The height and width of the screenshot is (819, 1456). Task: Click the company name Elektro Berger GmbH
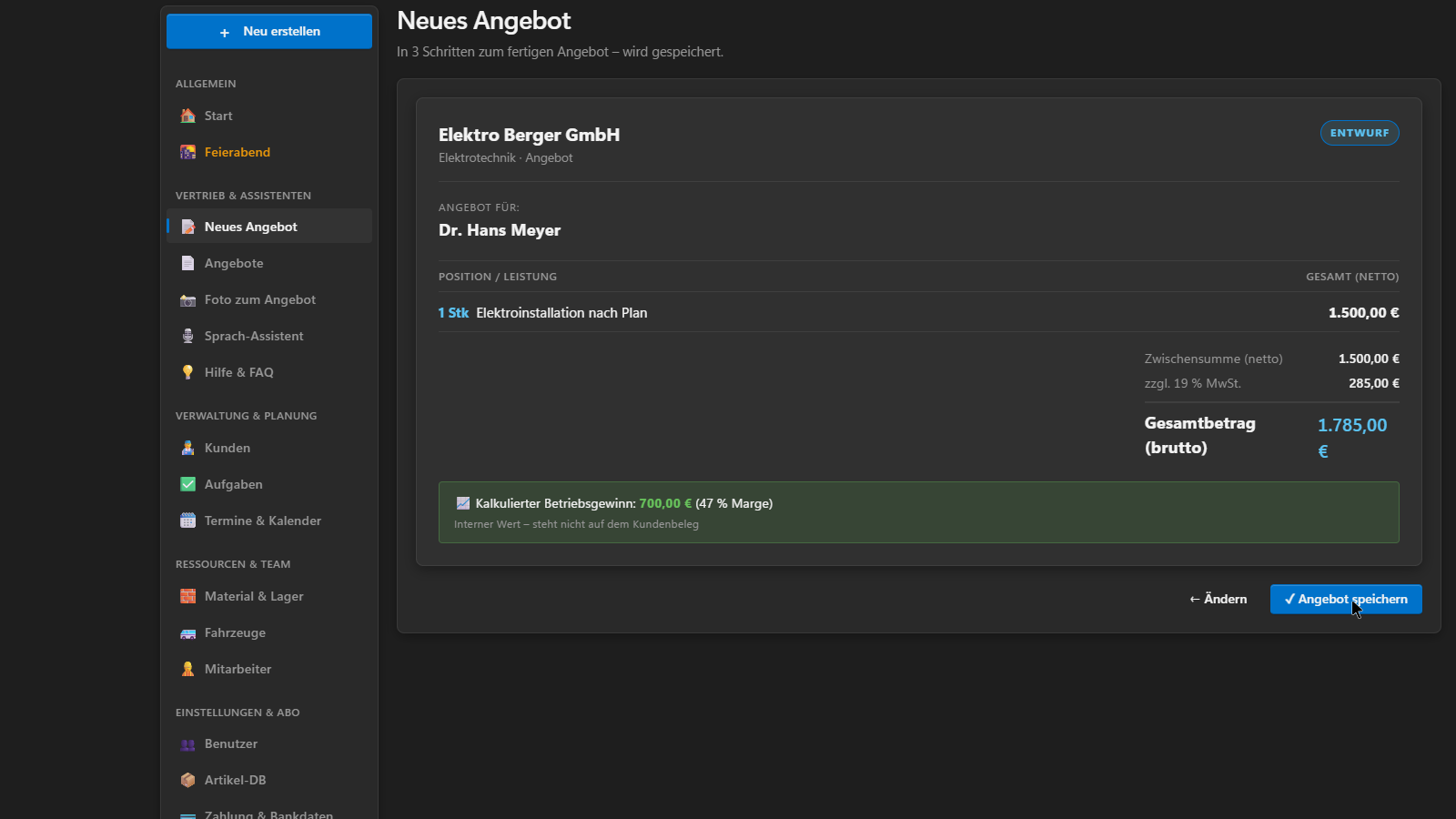pos(529,135)
